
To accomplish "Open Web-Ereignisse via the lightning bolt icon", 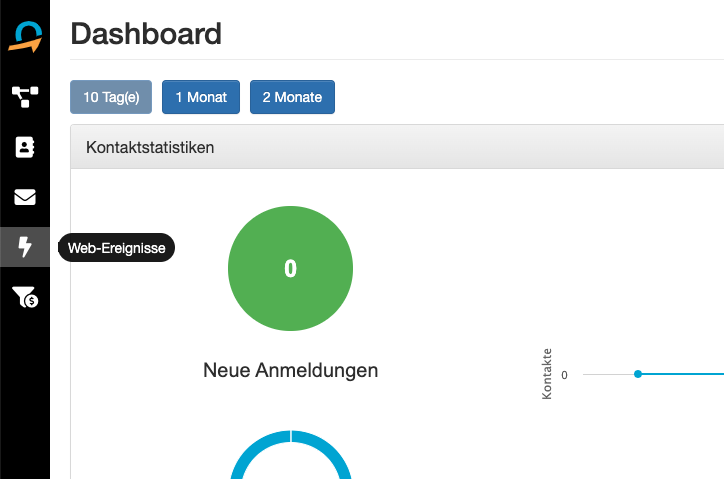I will [x=25, y=247].
